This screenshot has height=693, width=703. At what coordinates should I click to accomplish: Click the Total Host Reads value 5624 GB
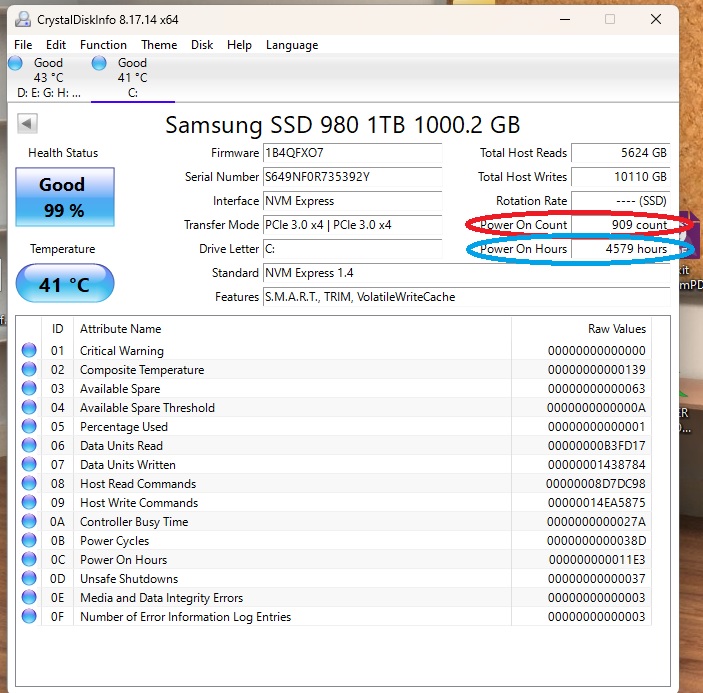pyautogui.click(x=621, y=153)
